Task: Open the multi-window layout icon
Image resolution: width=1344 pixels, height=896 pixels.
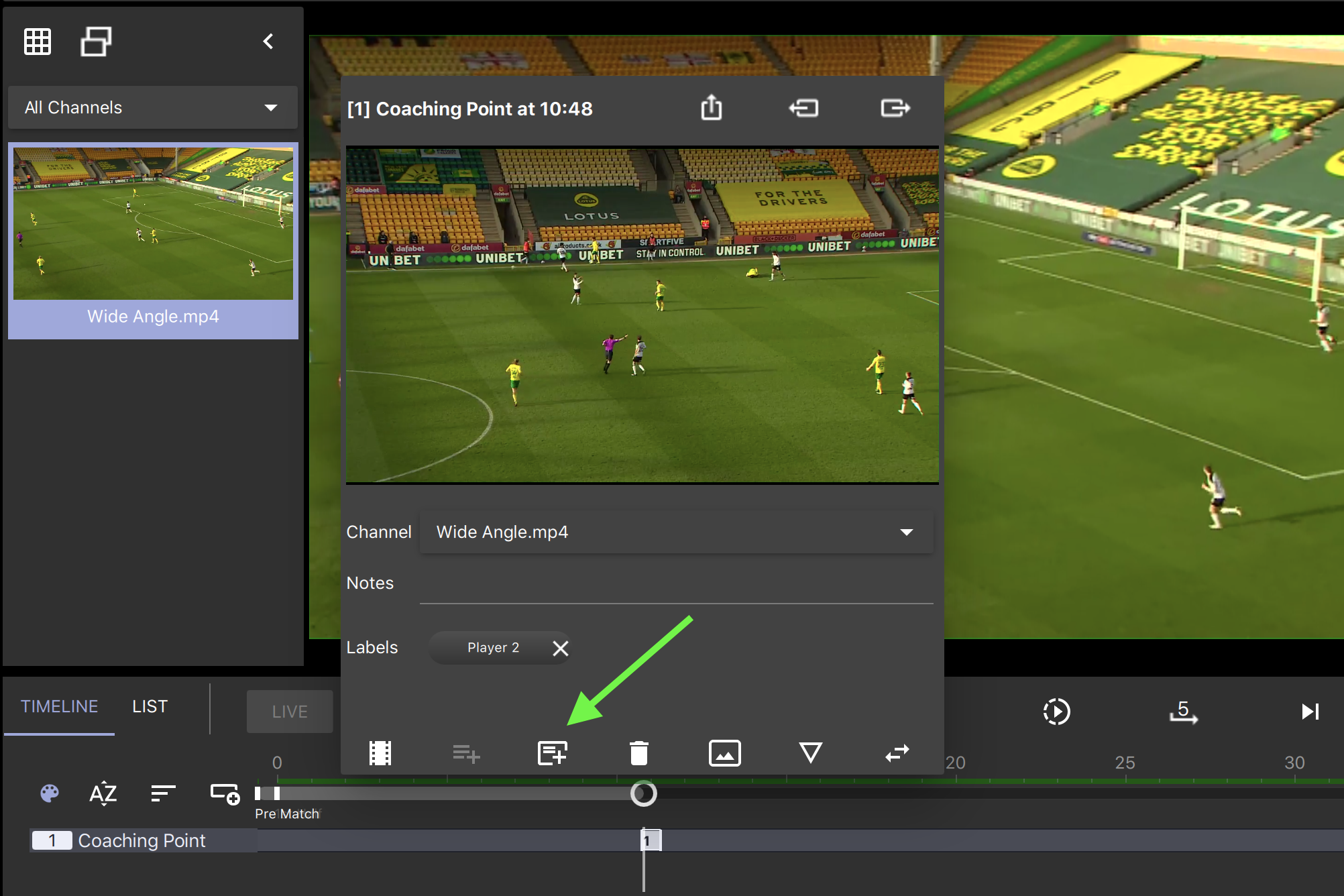Action: tap(96, 42)
